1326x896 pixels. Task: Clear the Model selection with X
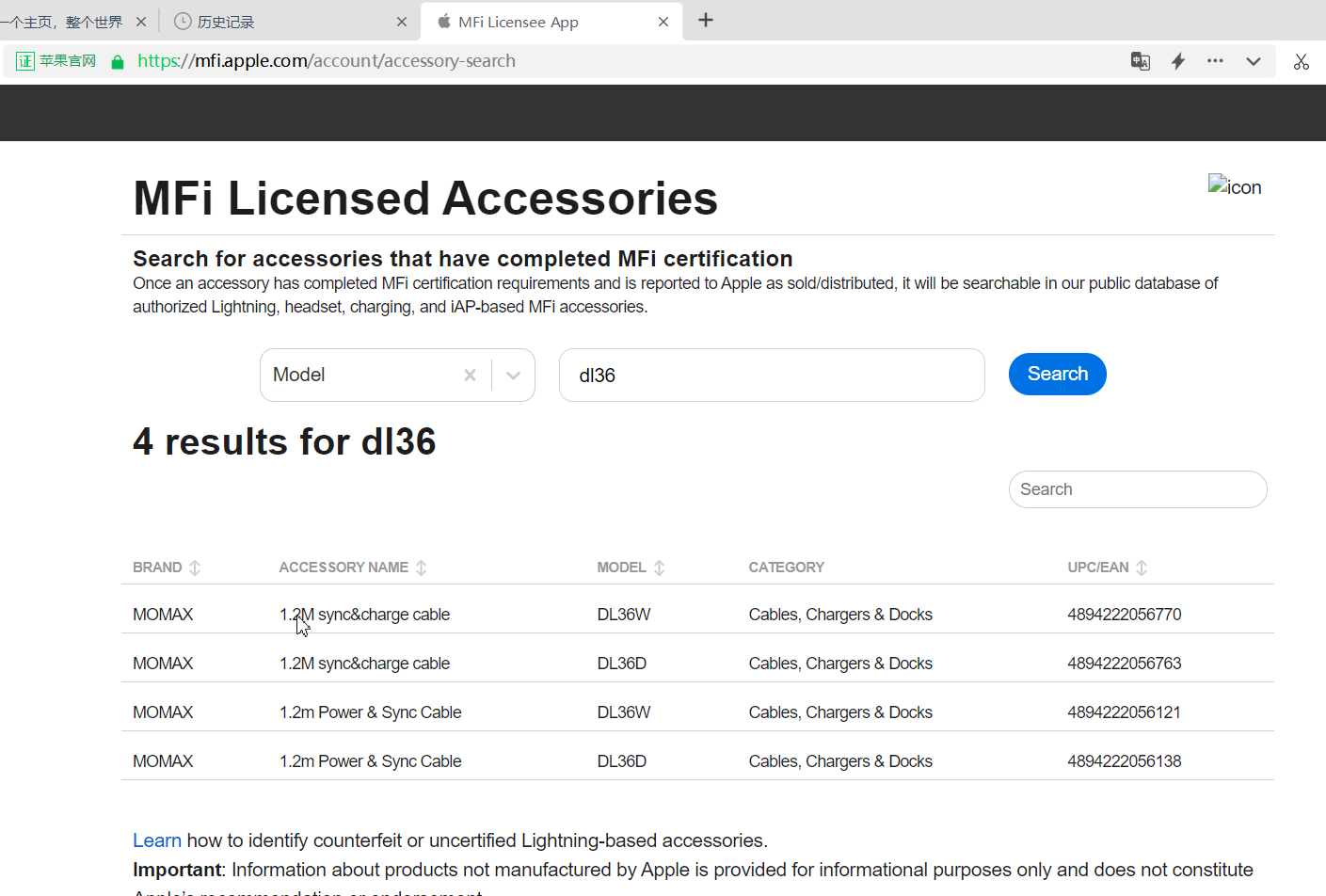pos(470,376)
